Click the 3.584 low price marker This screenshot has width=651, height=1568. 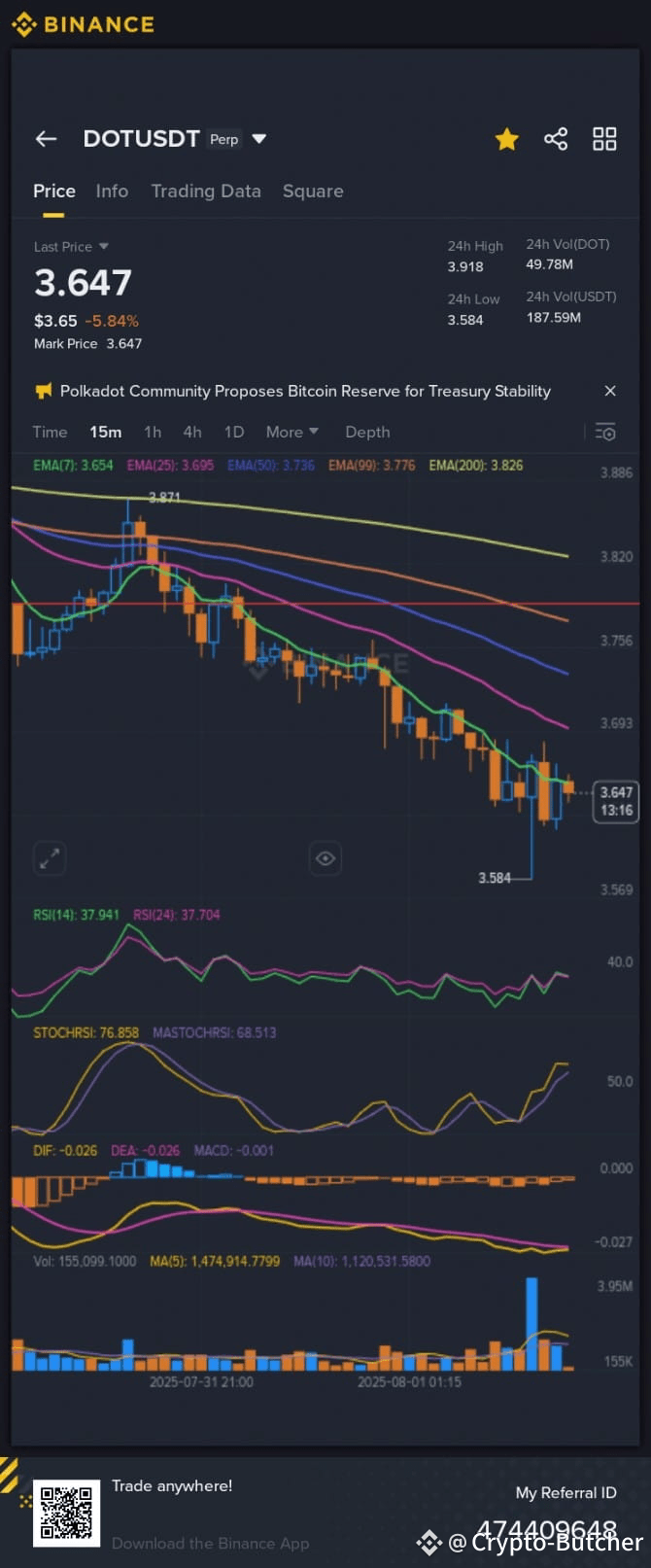495,878
